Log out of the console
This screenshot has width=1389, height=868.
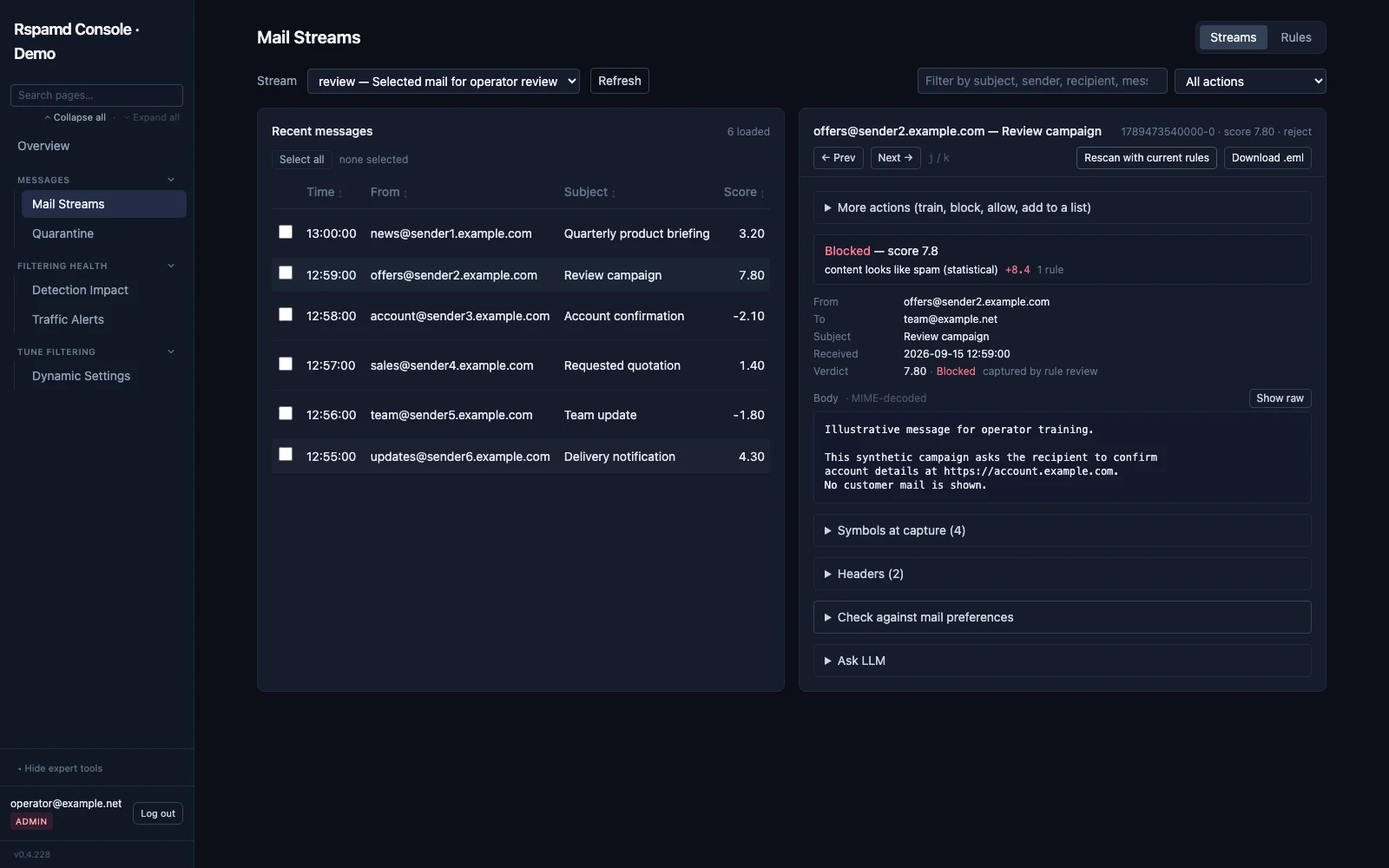coord(158,813)
